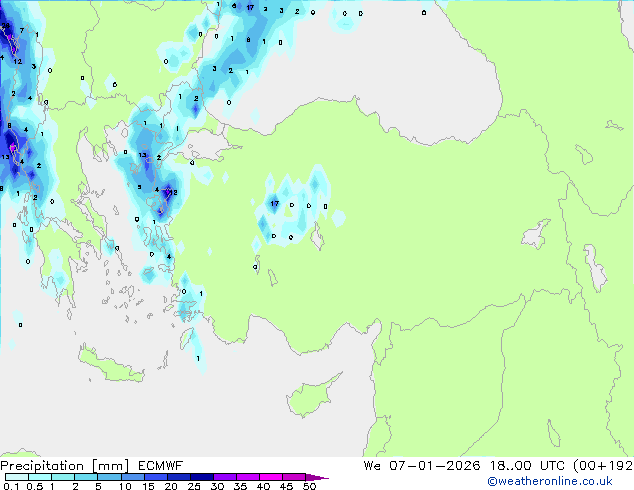Click the salt lake in central Turkey
Viewport: 634px width, 490px height.
(317, 236)
